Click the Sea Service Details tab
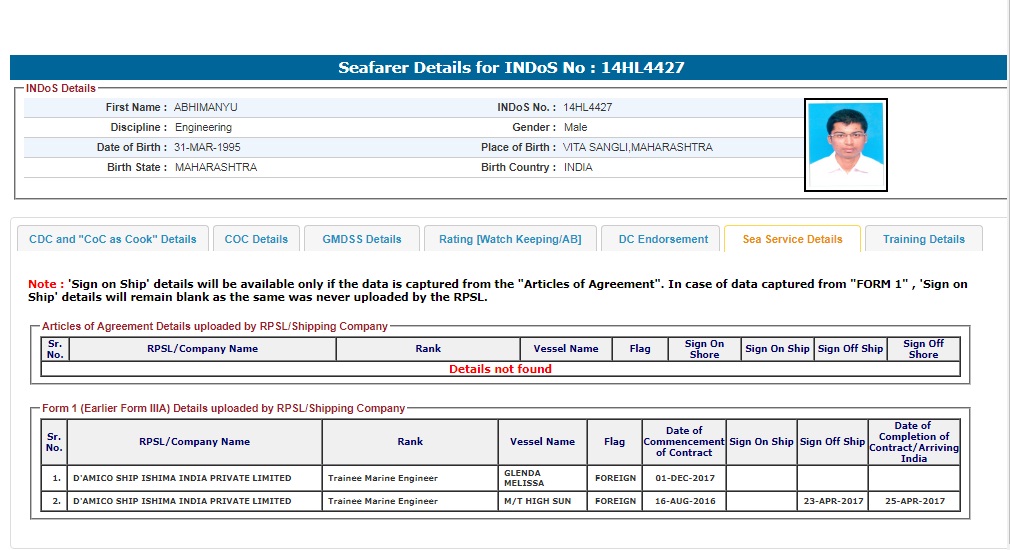Image resolution: width=1010 pixels, height=550 pixels. click(792, 239)
